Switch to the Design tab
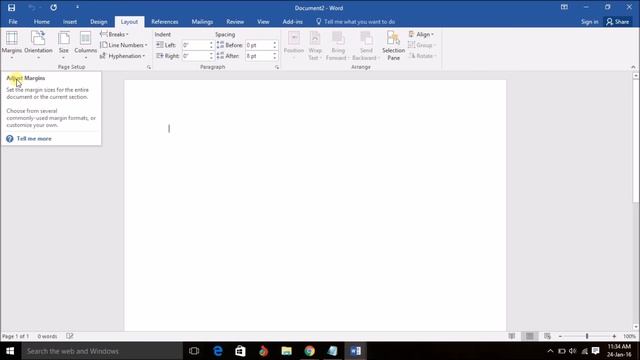The image size is (640, 360). (98, 22)
